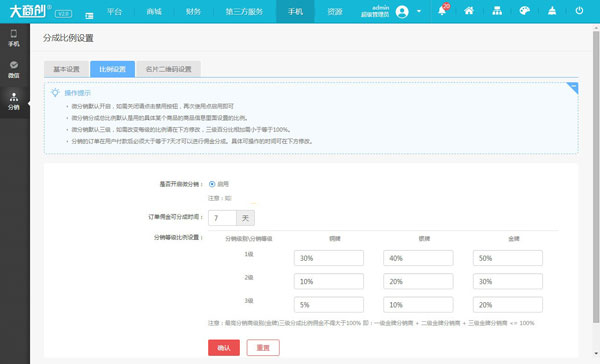Image resolution: width=600 pixels, height=364 pixels.
Task: Edit level 3 铜牌 ratio 5% field
Action: [329, 305]
